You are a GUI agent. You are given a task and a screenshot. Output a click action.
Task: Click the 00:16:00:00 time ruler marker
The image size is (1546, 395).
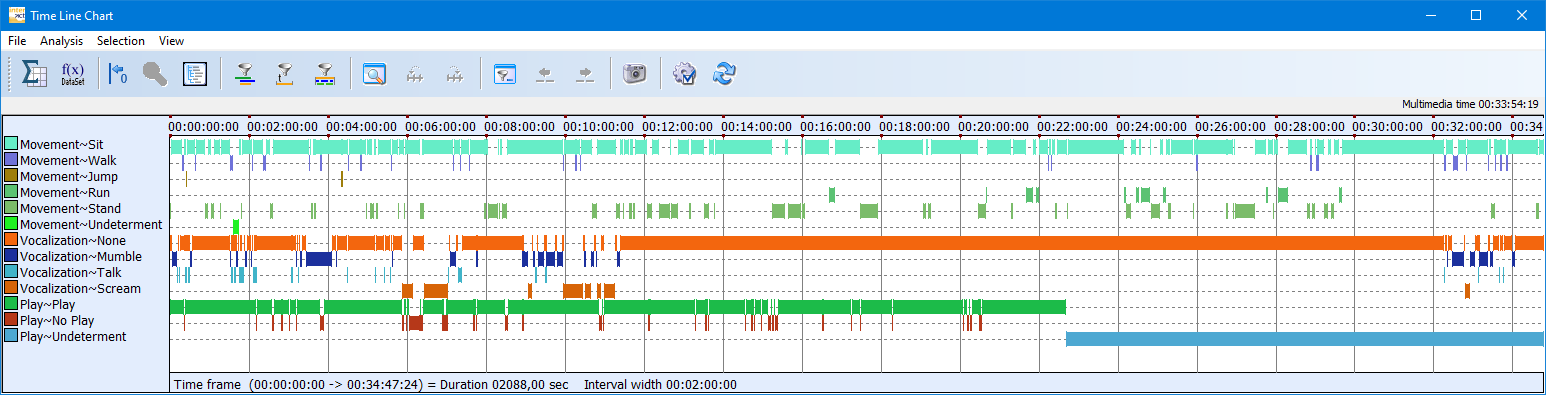pyautogui.click(x=836, y=127)
